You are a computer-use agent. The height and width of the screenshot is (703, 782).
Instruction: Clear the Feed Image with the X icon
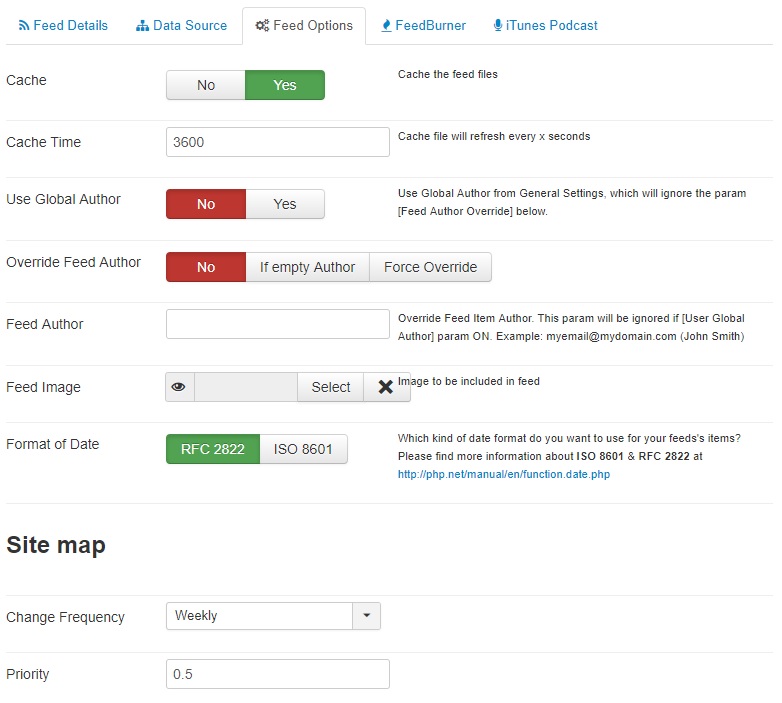pyautogui.click(x=386, y=387)
